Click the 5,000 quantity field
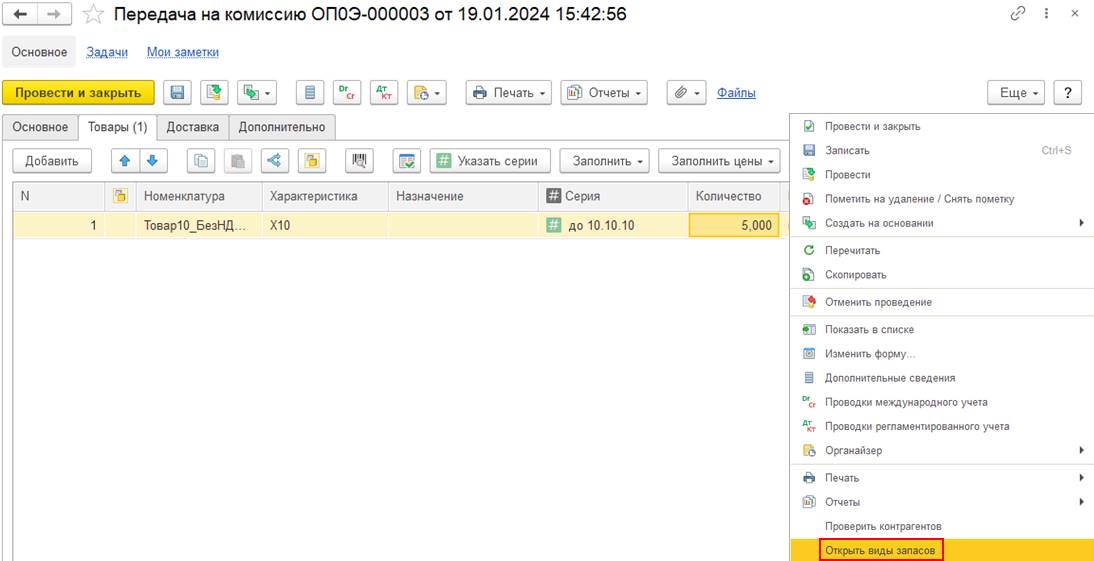This screenshot has height=561, width=1094. pyautogui.click(x=734, y=225)
